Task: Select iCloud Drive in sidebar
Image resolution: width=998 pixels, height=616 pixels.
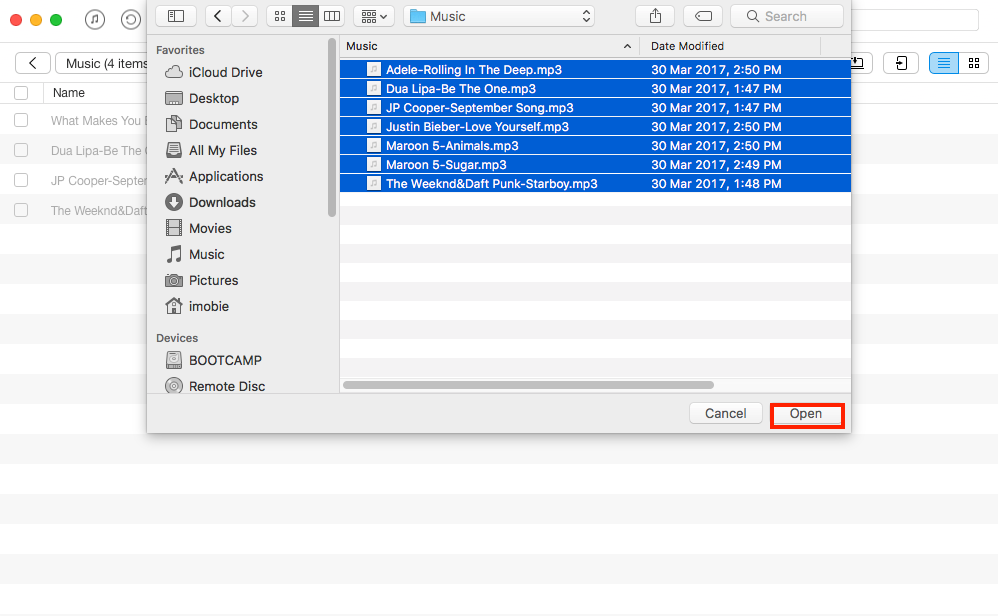Action: [213, 73]
